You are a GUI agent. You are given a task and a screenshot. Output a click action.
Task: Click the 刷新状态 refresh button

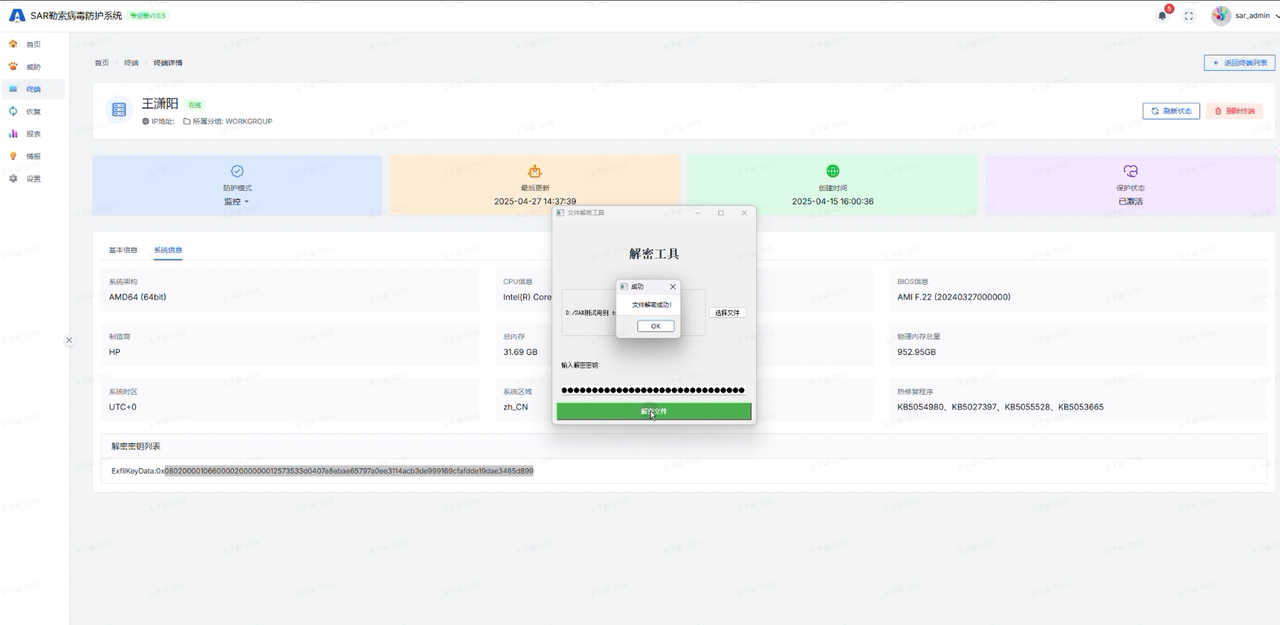[x=1171, y=111]
